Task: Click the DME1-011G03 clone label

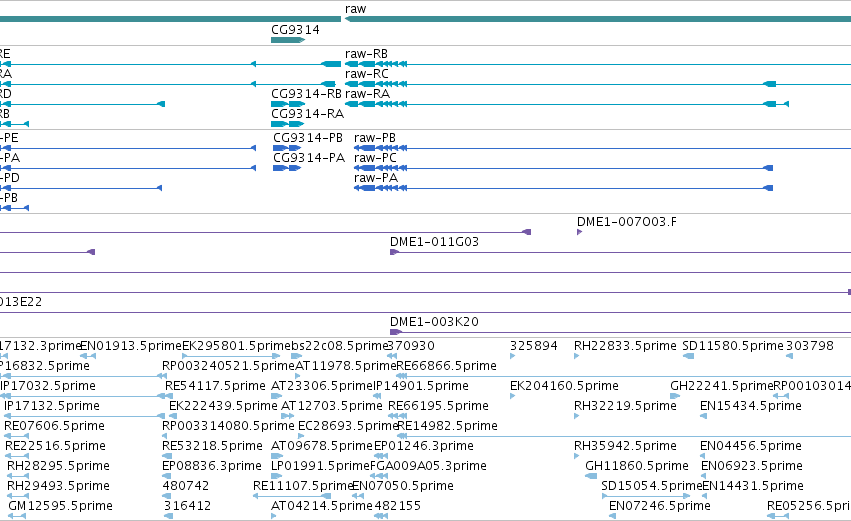Action: 435,242
